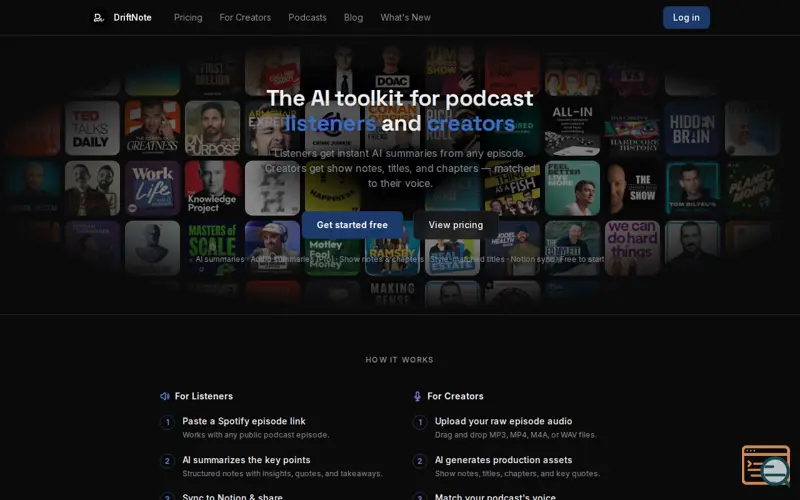Screen dimensions: 800x500
Task: Select the WorkLife podcast cover
Action: (x=153, y=188)
